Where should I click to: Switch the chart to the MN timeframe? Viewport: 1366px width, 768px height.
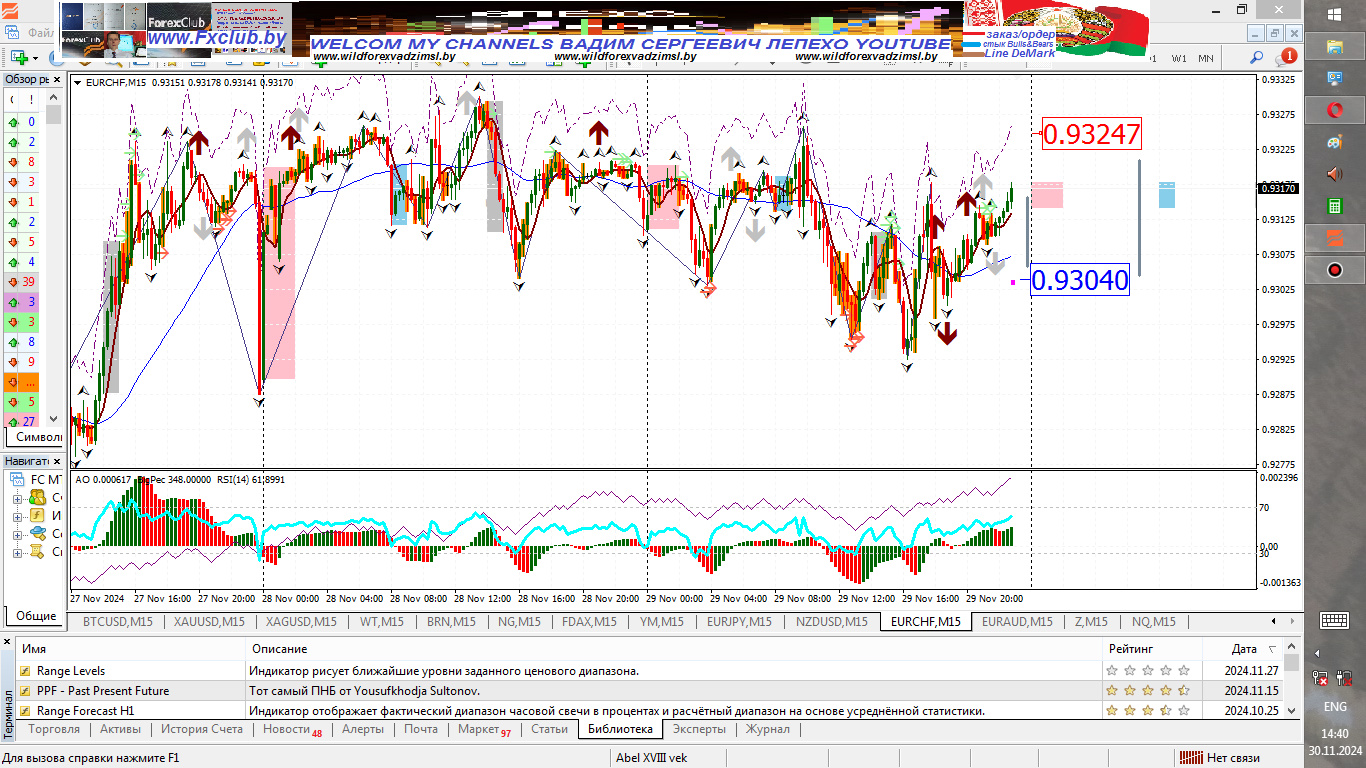tap(1206, 58)
